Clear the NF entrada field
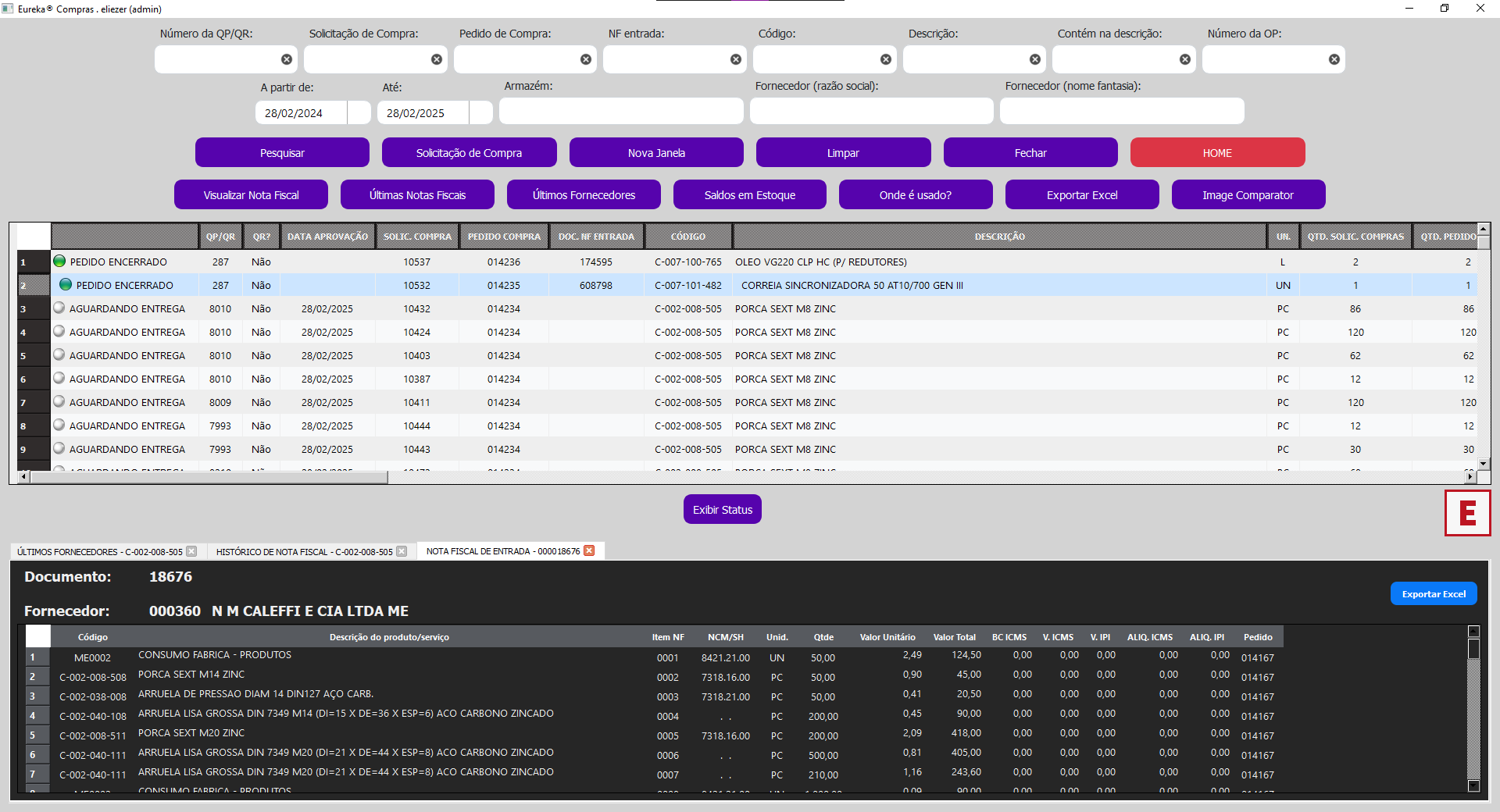Image resolution: width=1500 pixels, height=812 pixels. pyautogui.click(x=736, y=59)
